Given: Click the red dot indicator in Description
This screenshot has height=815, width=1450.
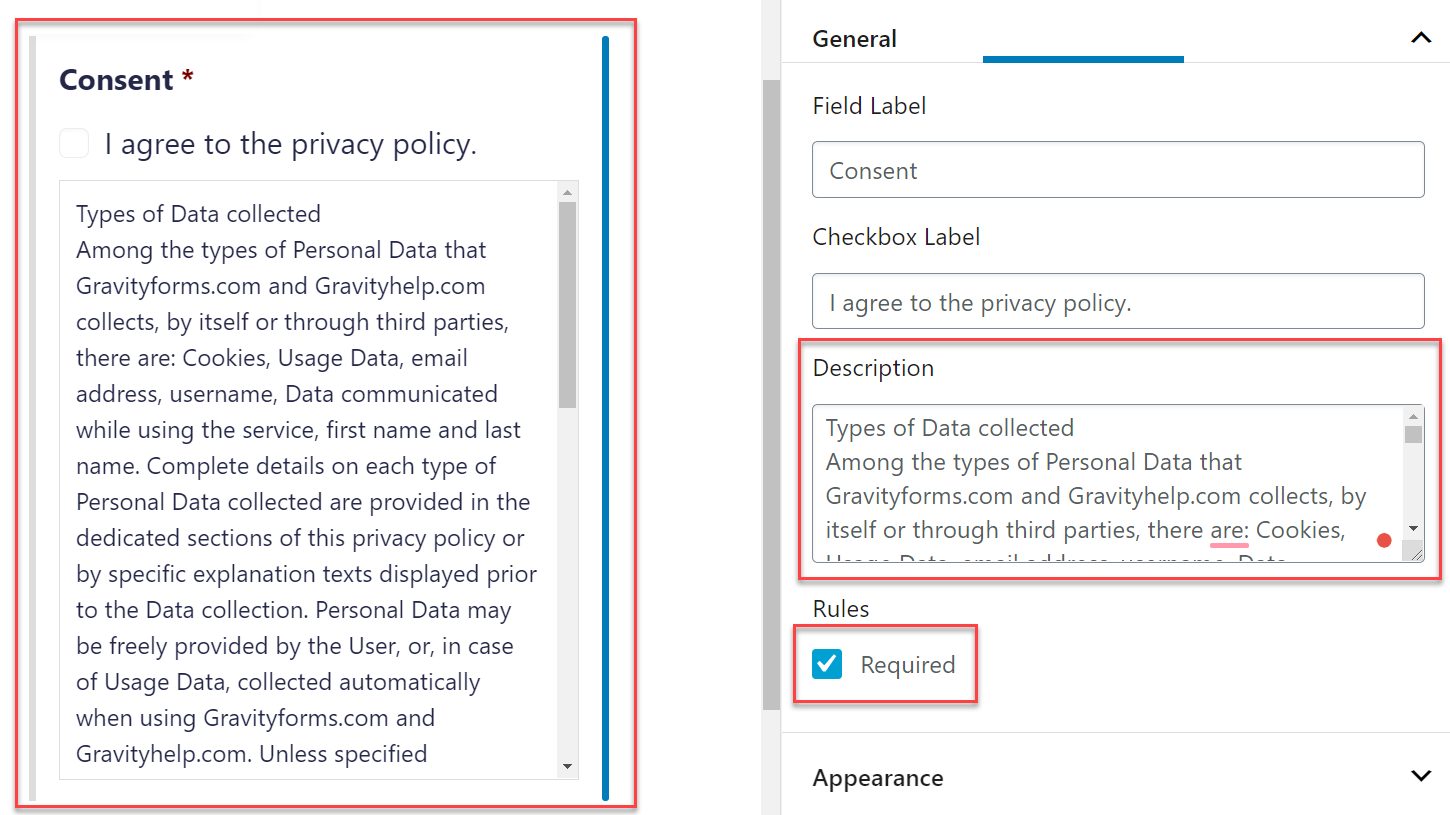Looking at the screenshot, I should pyautogui.click(x=1384, y=541).
